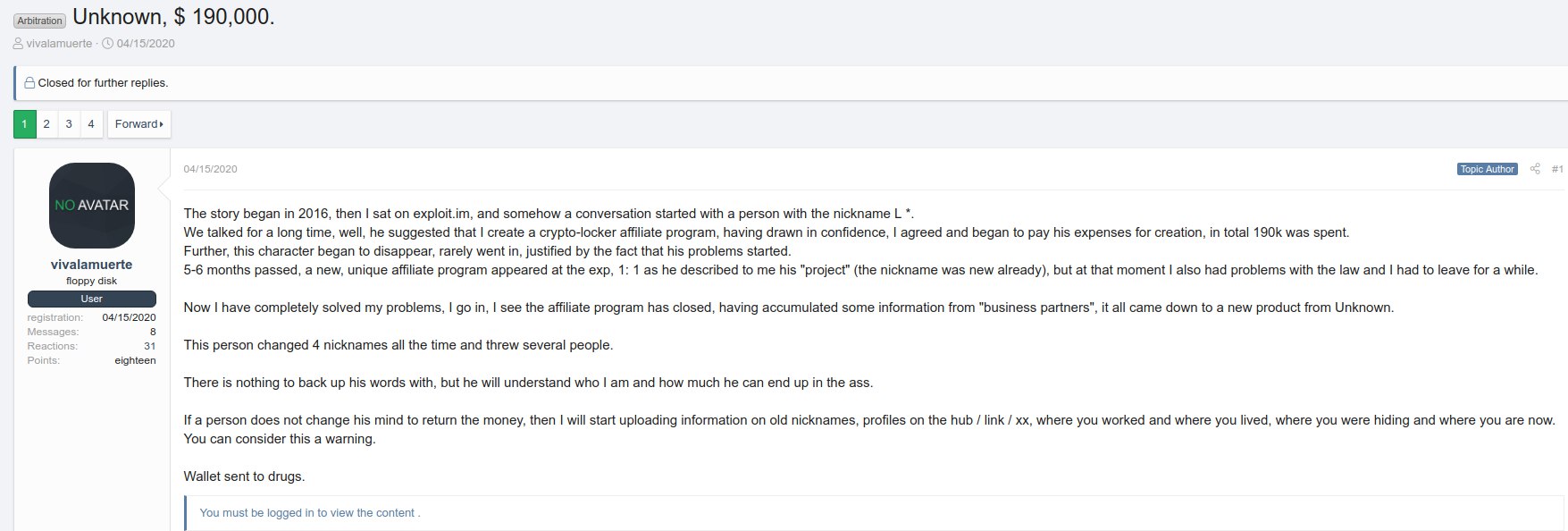The width and height of the screenshot is (1568, 531).
Task: Click the clock icon before the thread date
Action: [x=108, y=43]
